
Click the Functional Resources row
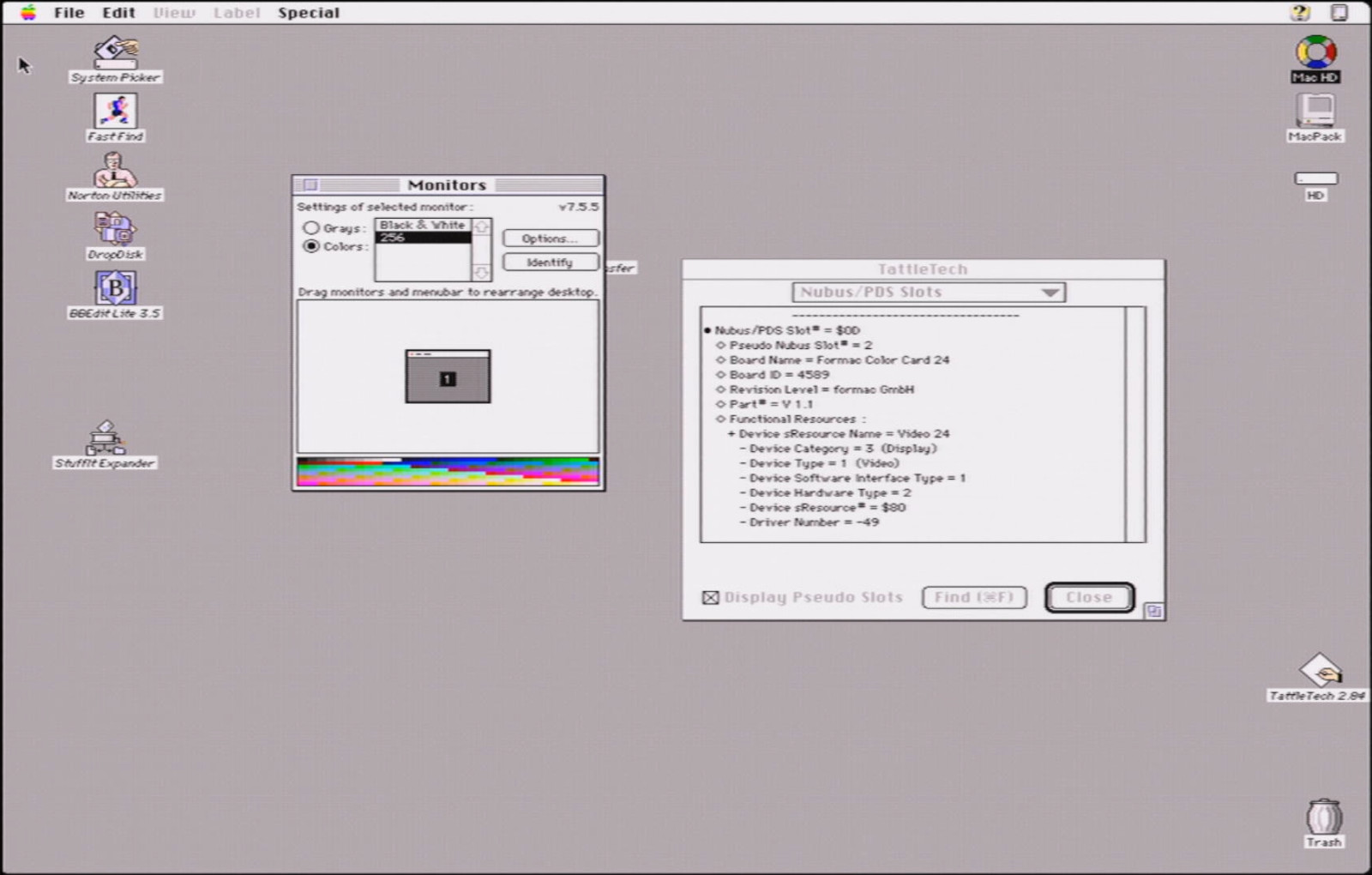pos(791,419)
